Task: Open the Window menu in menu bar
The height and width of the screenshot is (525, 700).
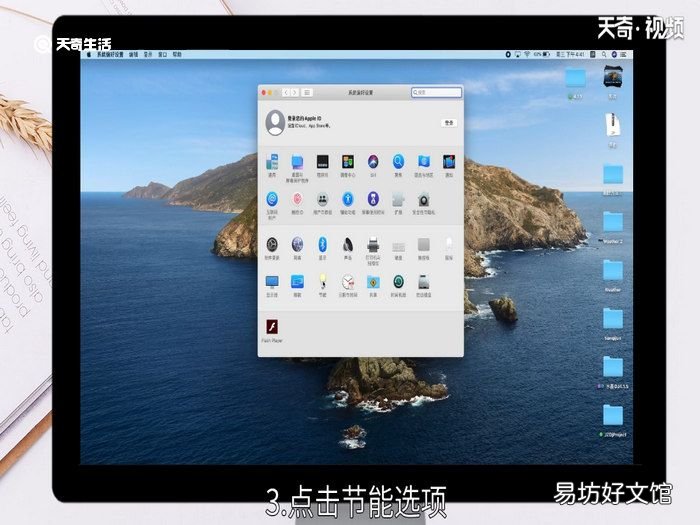Action: (x=162, y=54)
